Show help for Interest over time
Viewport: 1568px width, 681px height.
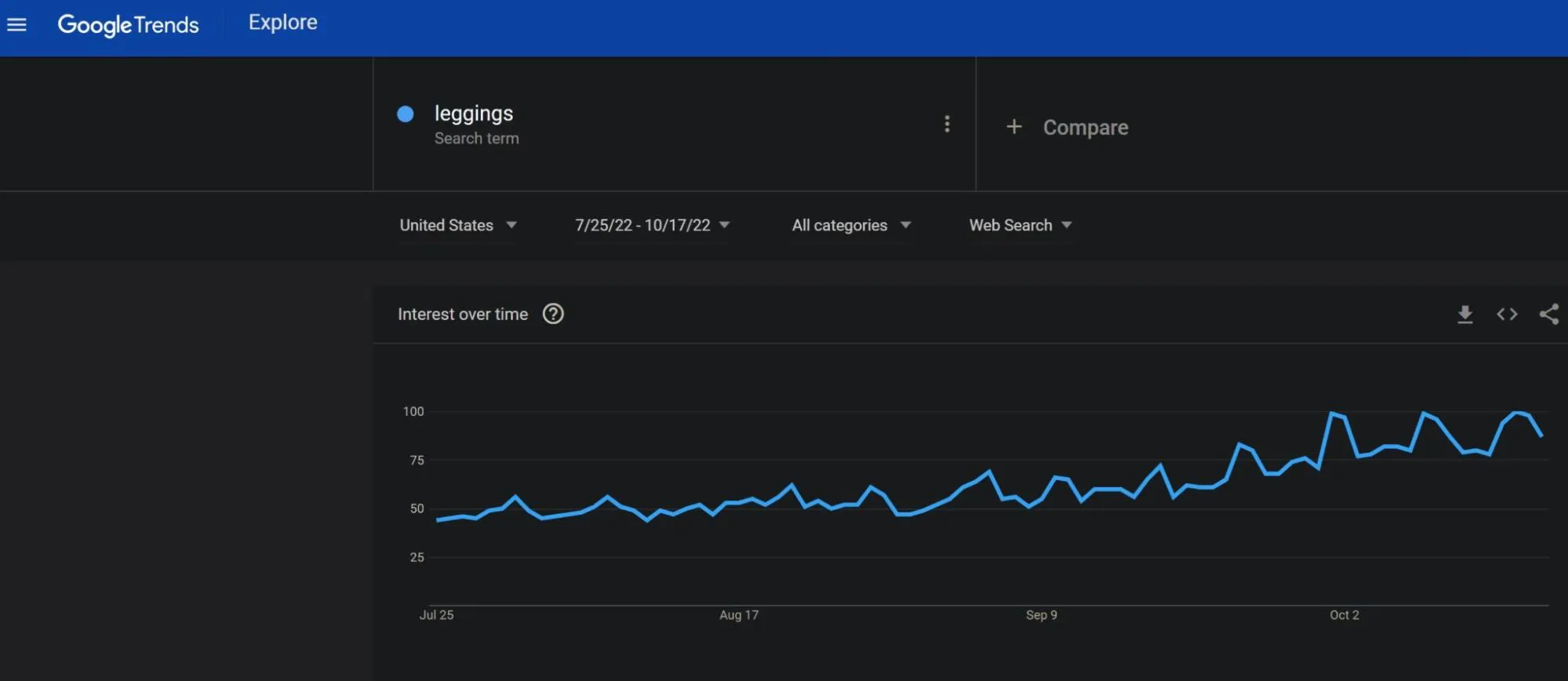tap(553, 314)
